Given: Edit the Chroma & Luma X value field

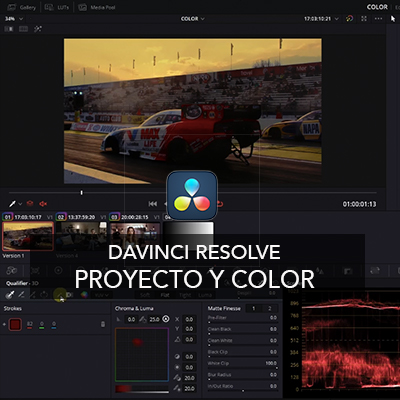Looking at the screenshot, I should (189, 319).
